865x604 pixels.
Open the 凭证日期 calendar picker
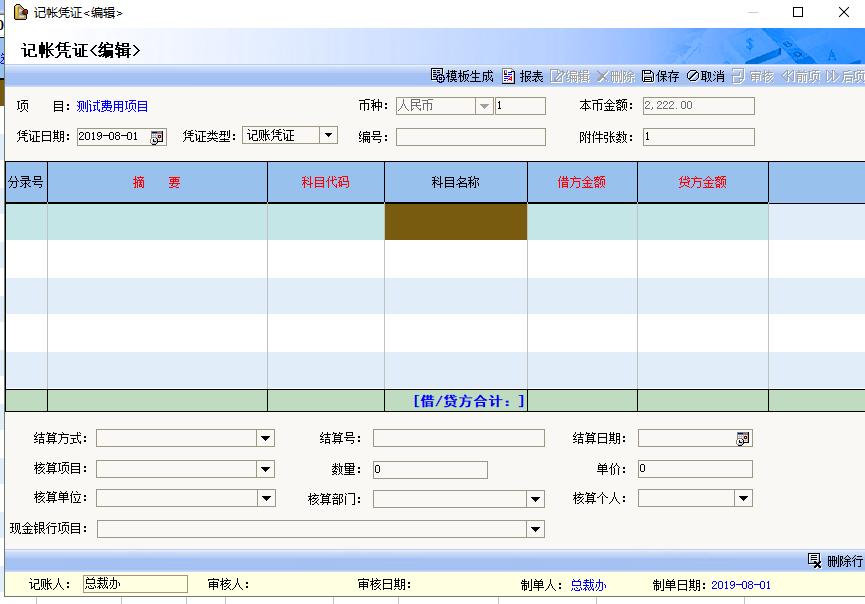coord(157,137)
